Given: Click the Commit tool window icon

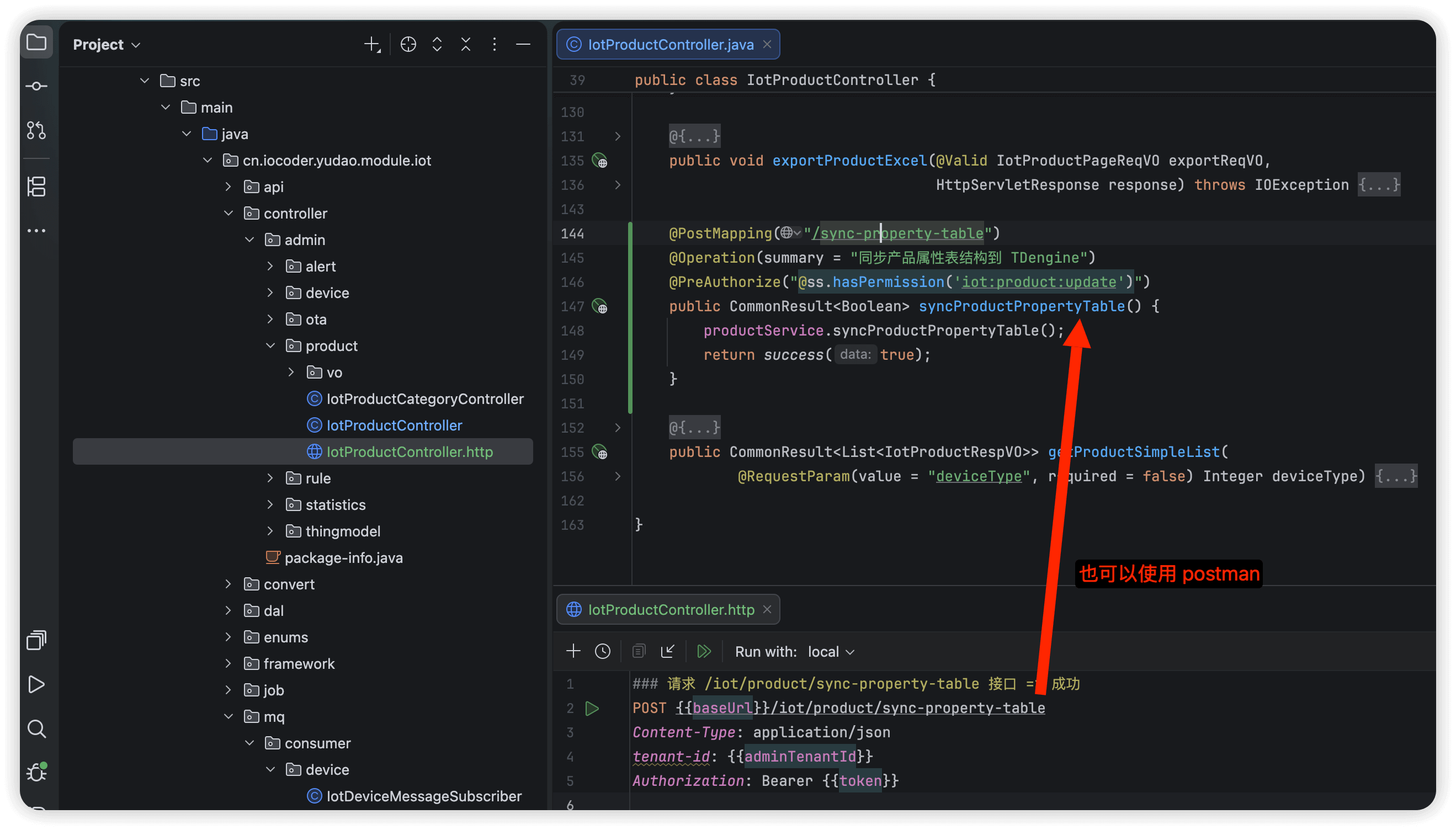Looking at the screenshot, I should [36, 86].
